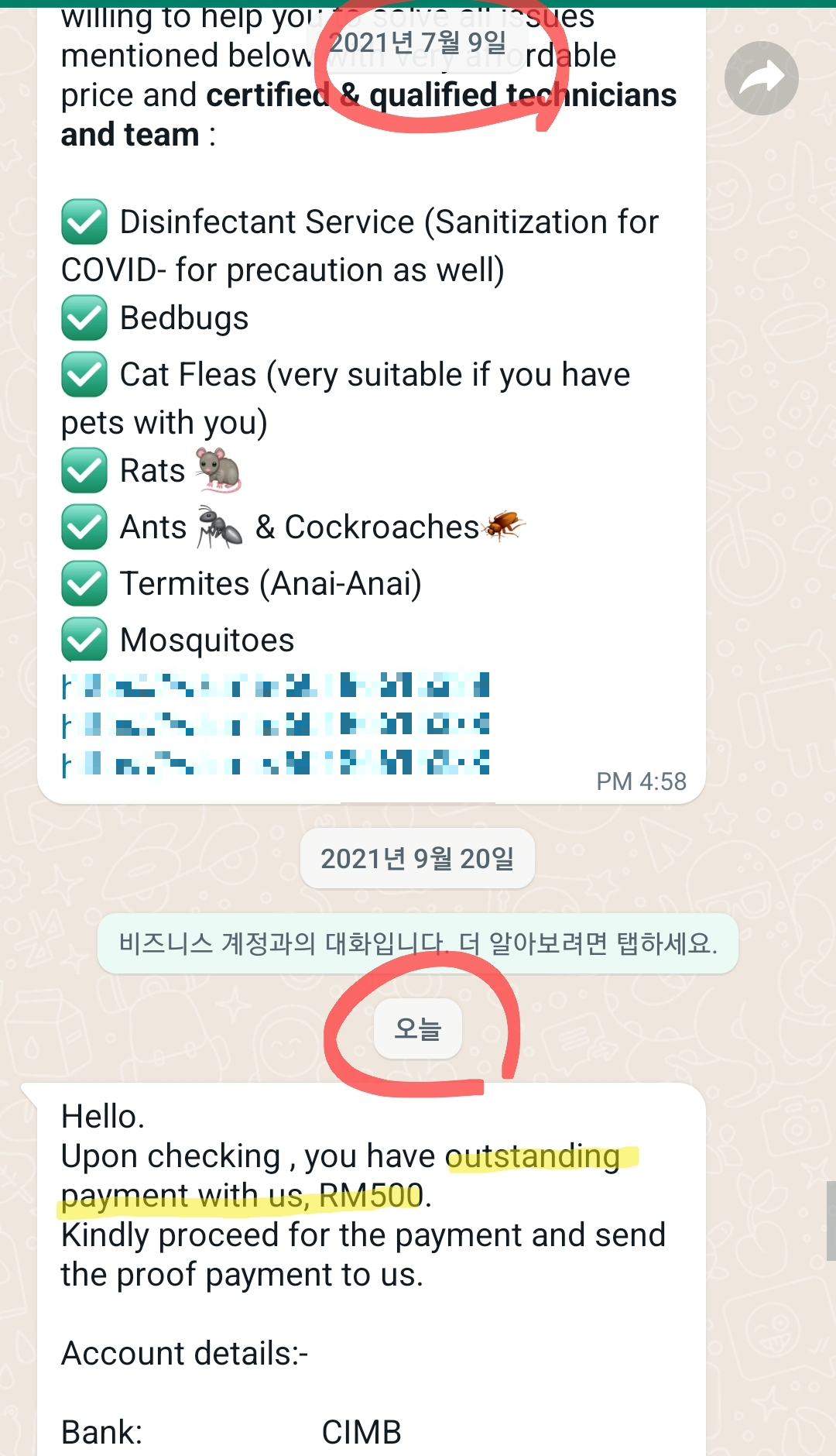
Task: Tap green checkmark beside Cat Fleas
Action: click(84, 374)
